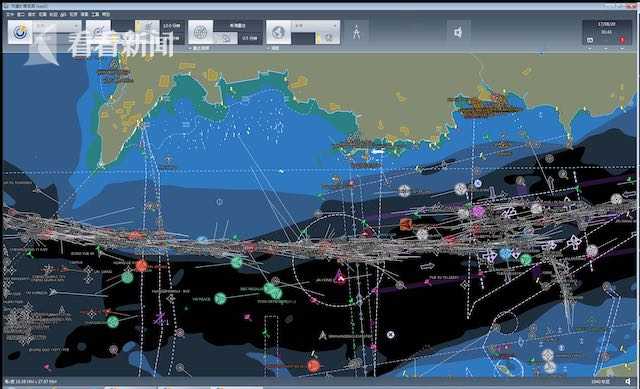Screen dimensions: 640x389
Task: Toggle the checkbox below the earth globe icon
Action: click(x=268, y=48)
